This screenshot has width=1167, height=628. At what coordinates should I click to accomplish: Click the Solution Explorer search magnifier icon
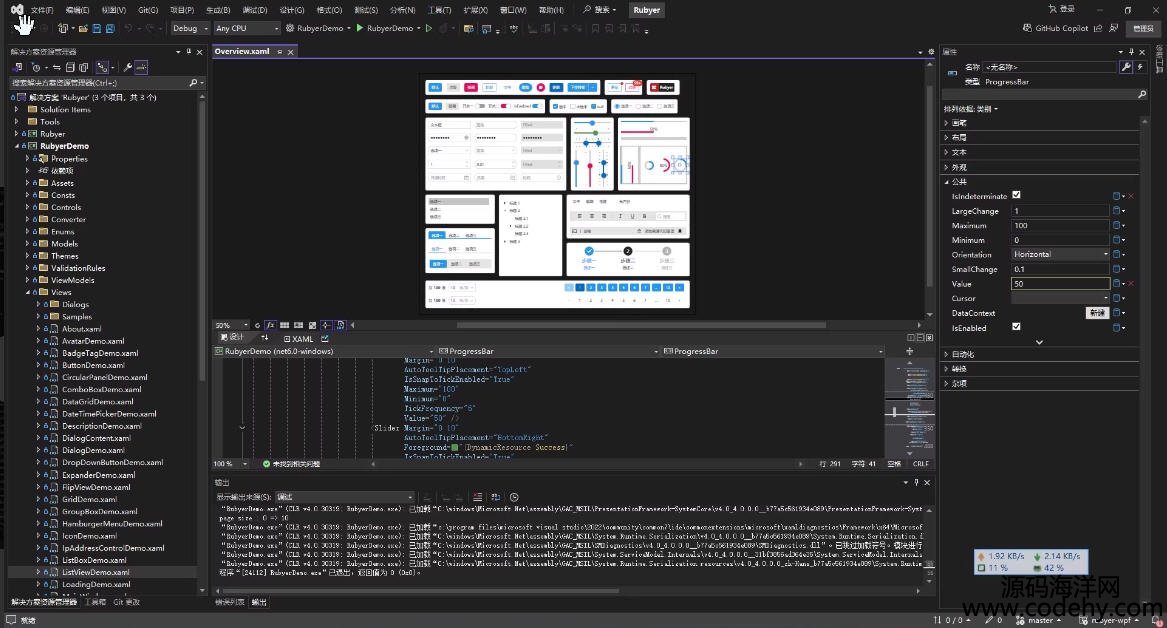[194, 83]
